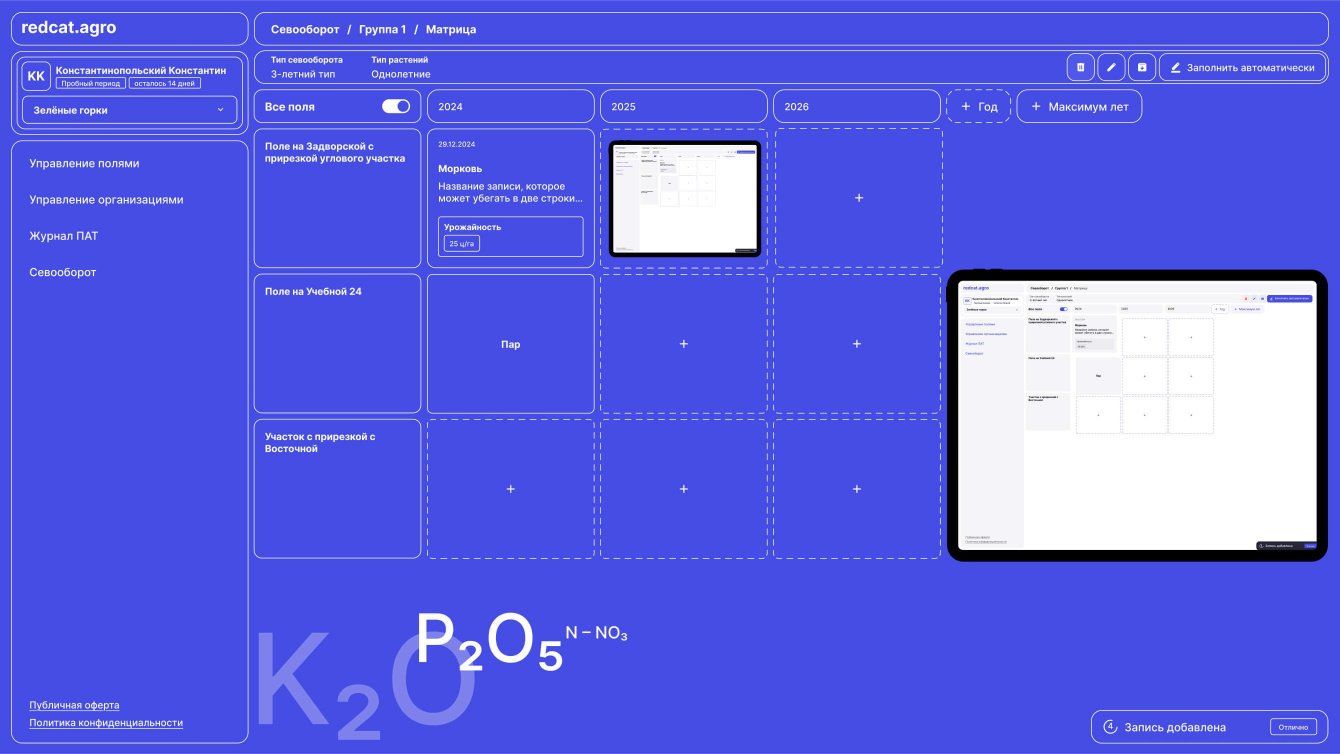The width and height of the screenshot is (1340, 754).
Task: Add 2025 record for Поле на Учебной 24
Action: (x=683, y=344)
